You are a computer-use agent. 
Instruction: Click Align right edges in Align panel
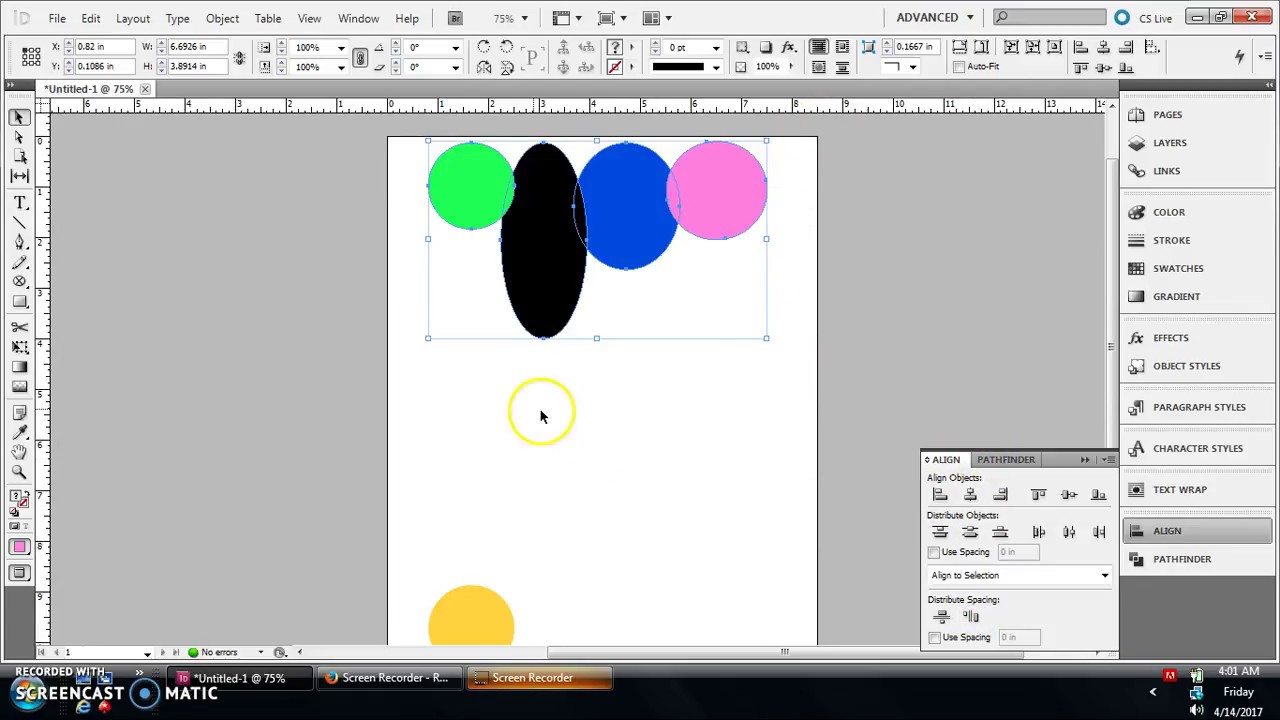[x=1000, y=495]
